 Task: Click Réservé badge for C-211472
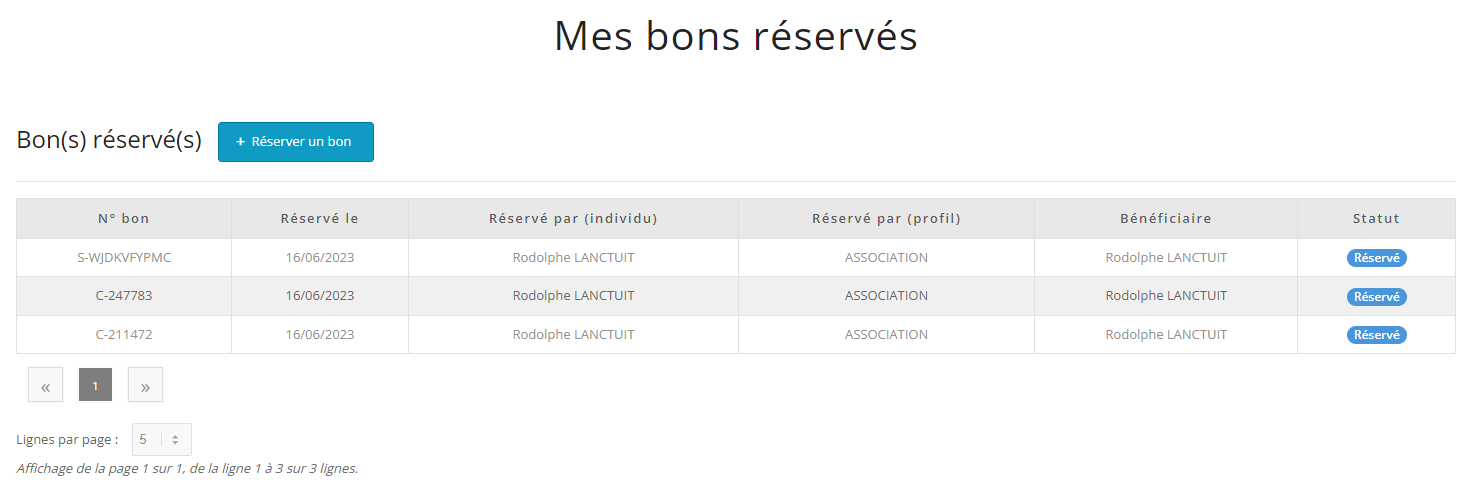(1376, 335)
